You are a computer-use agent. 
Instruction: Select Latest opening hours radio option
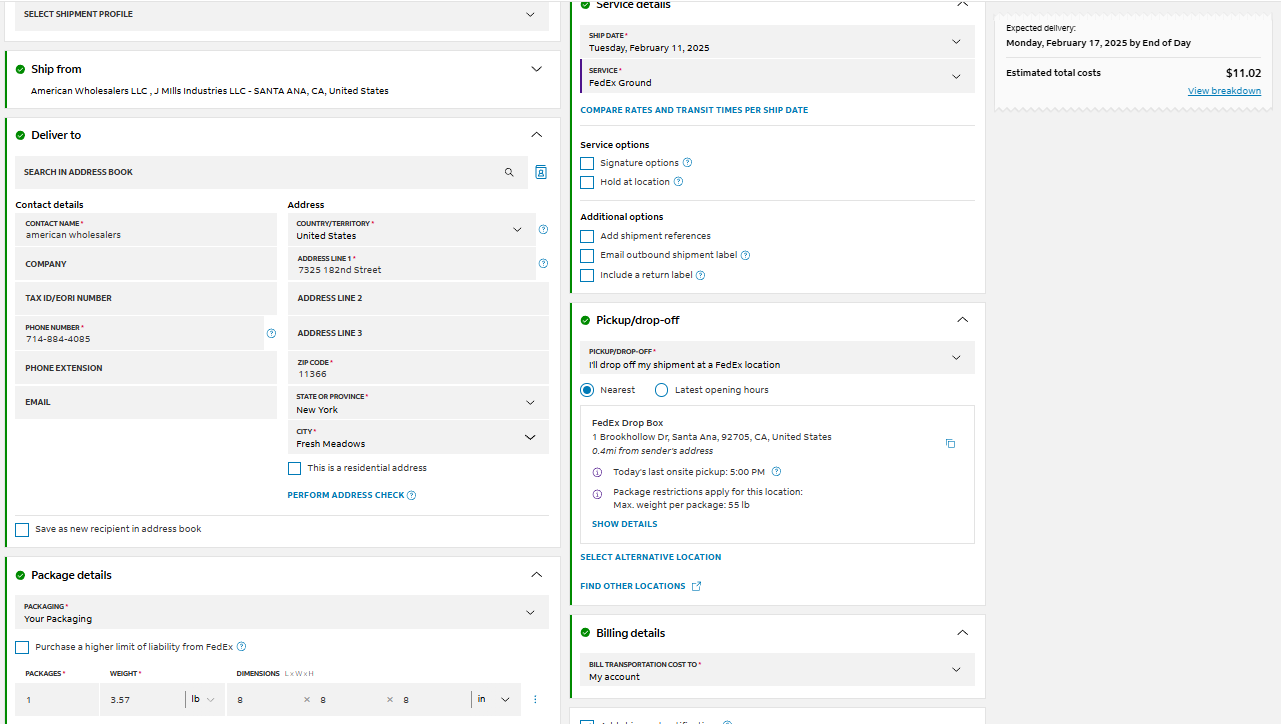pyautogui.click(x=661, y=390)
